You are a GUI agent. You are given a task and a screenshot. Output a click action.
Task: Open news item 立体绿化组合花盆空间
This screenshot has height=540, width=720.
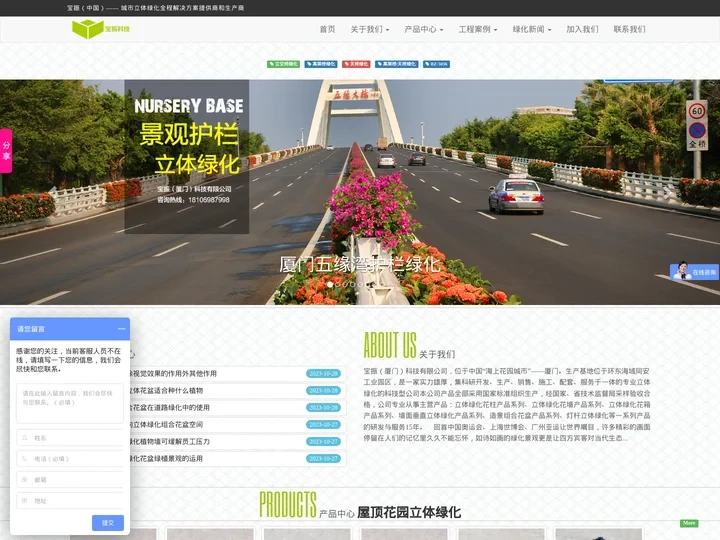coord(166,424)
